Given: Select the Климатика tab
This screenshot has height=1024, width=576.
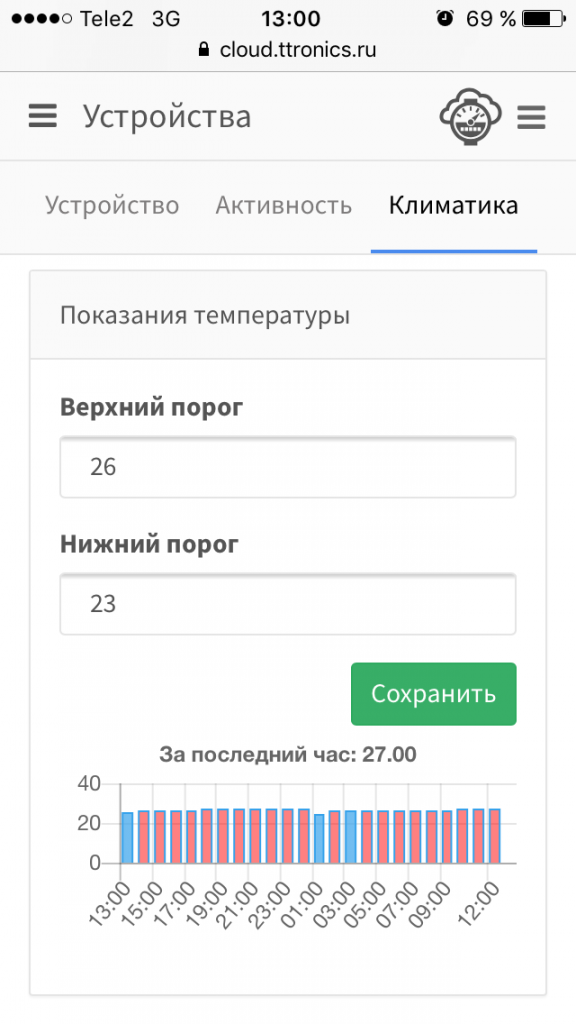Looking at the screenshot, I should point(453,205).
